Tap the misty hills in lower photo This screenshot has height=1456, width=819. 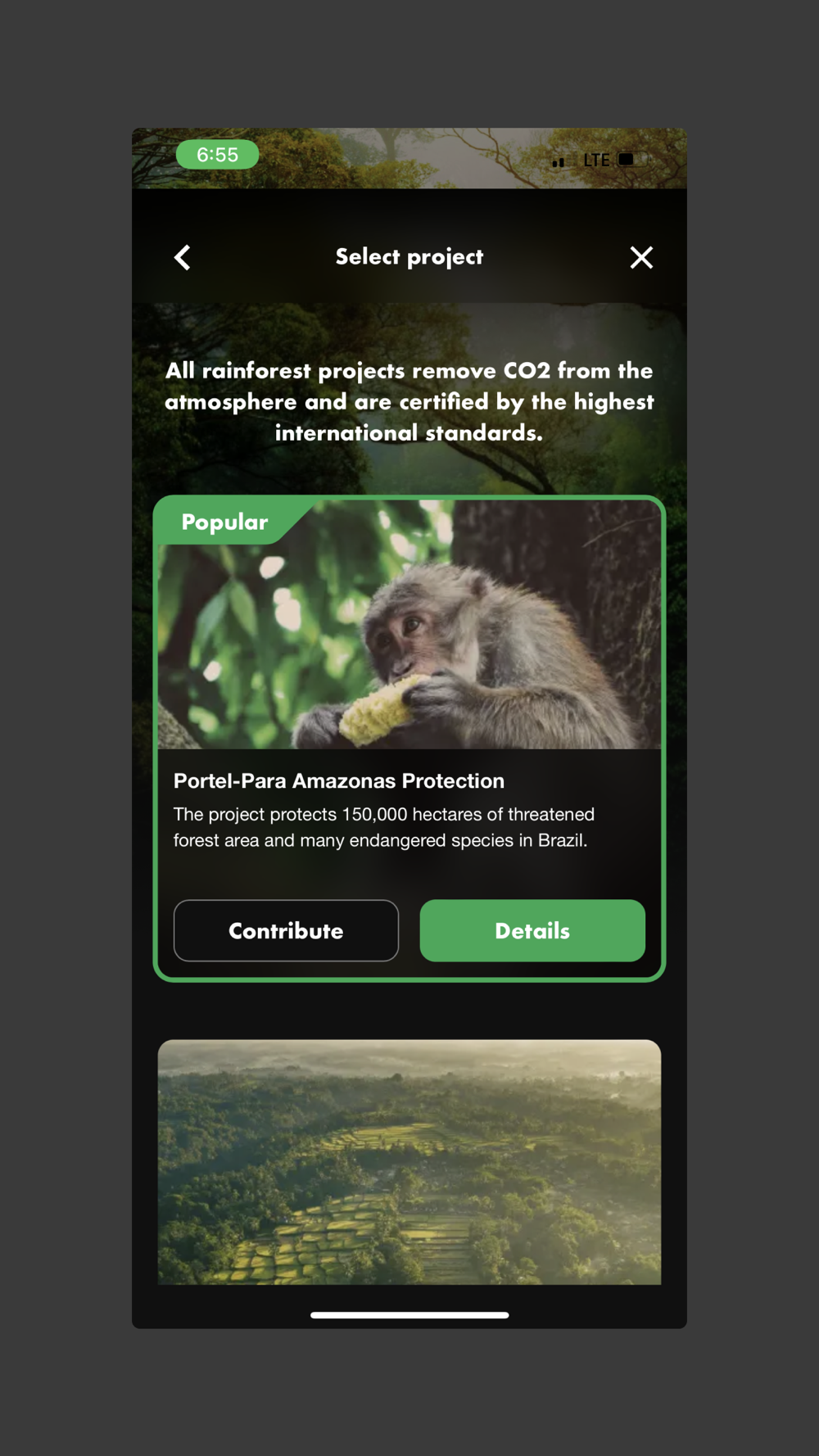(x=409, y=1073)
